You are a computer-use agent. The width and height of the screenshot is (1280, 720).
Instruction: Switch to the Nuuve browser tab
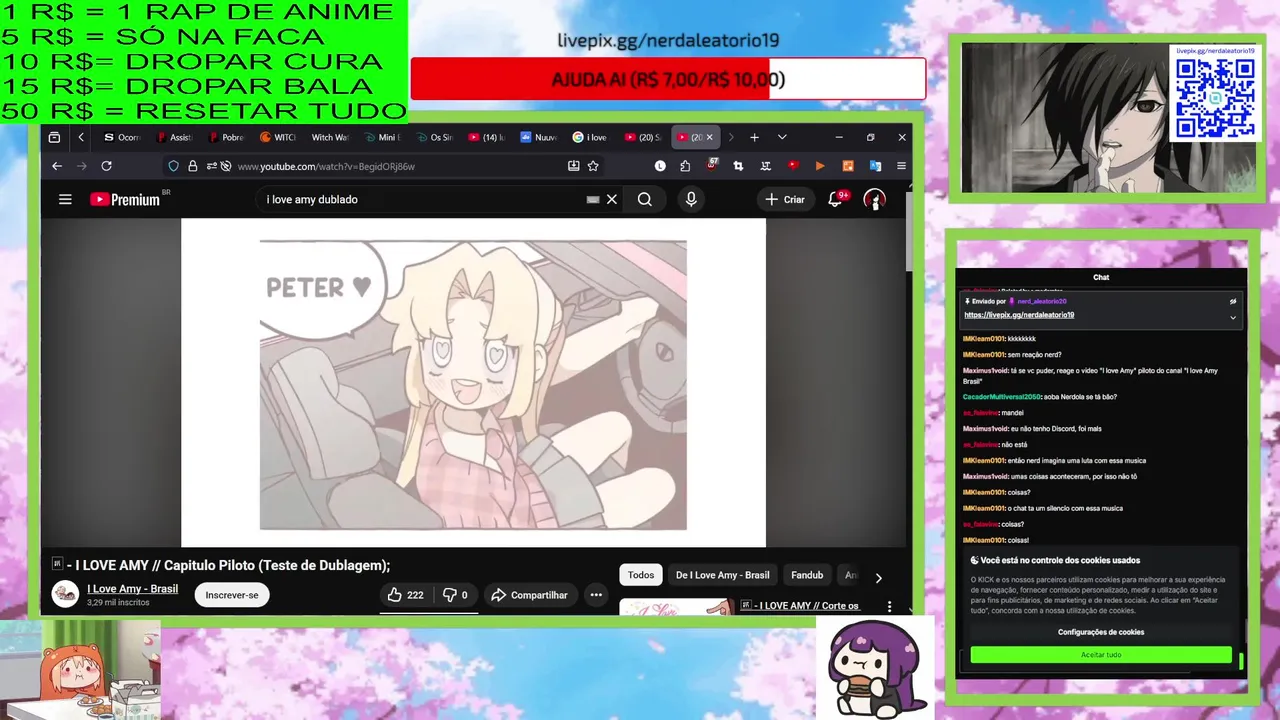537,137
